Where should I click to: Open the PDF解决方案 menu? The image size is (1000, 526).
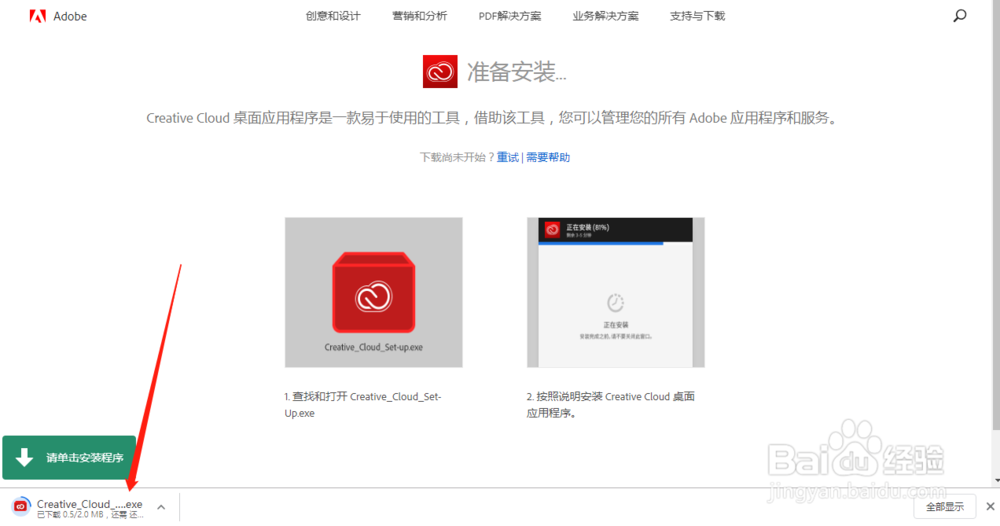[510, 16]
